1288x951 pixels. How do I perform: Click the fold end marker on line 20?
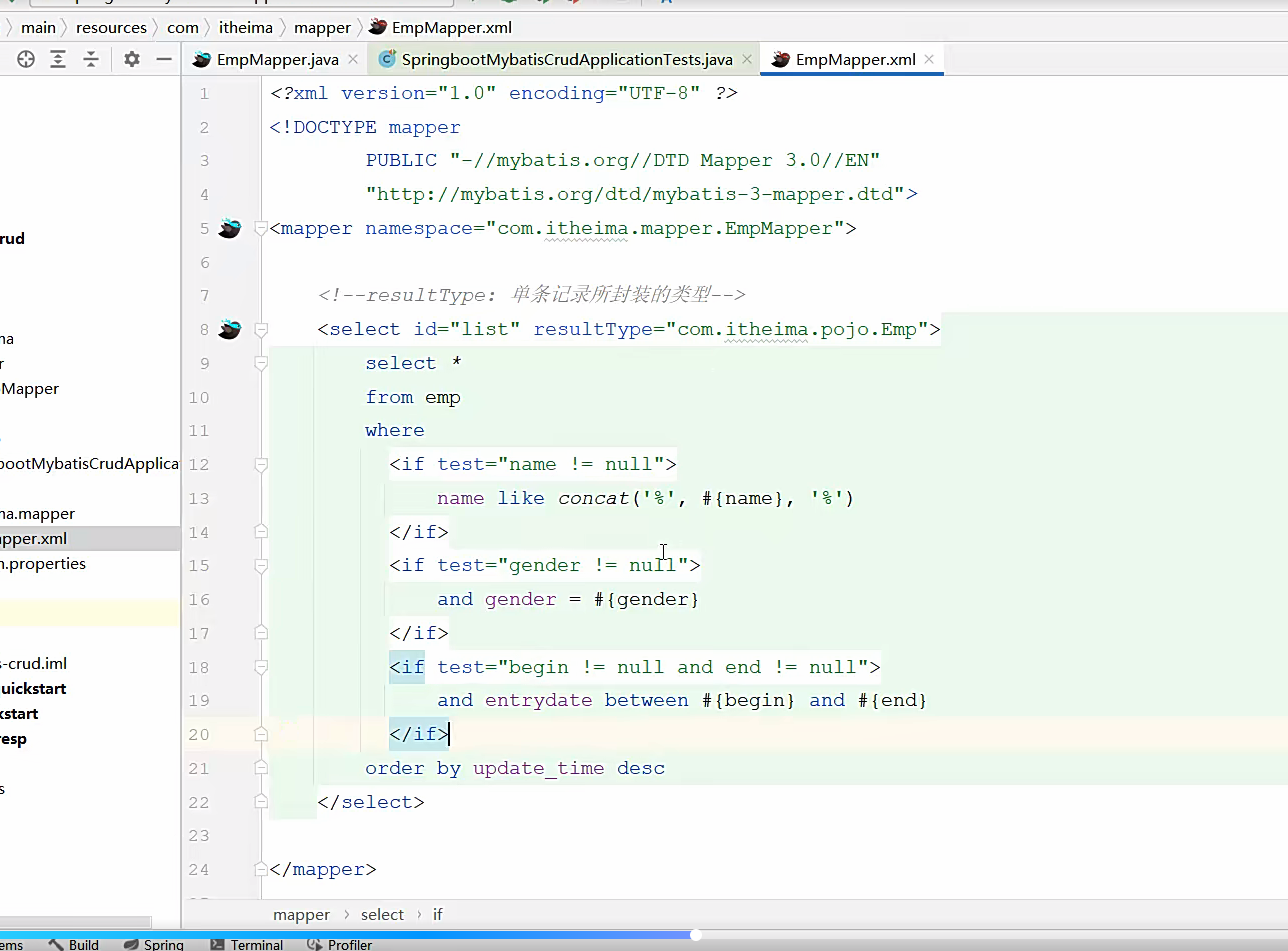tap(261, 733)
